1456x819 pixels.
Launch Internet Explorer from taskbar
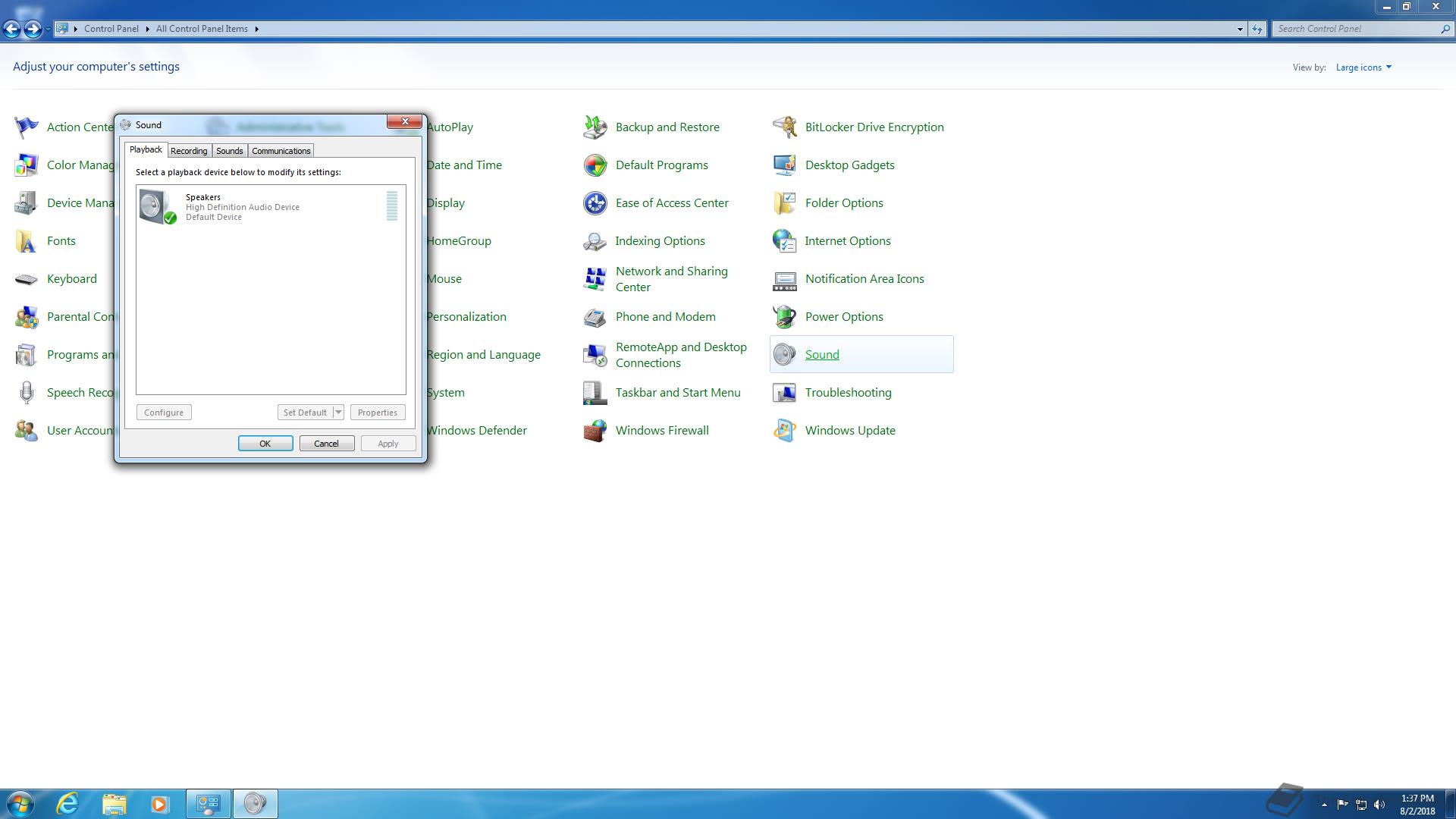68,804
